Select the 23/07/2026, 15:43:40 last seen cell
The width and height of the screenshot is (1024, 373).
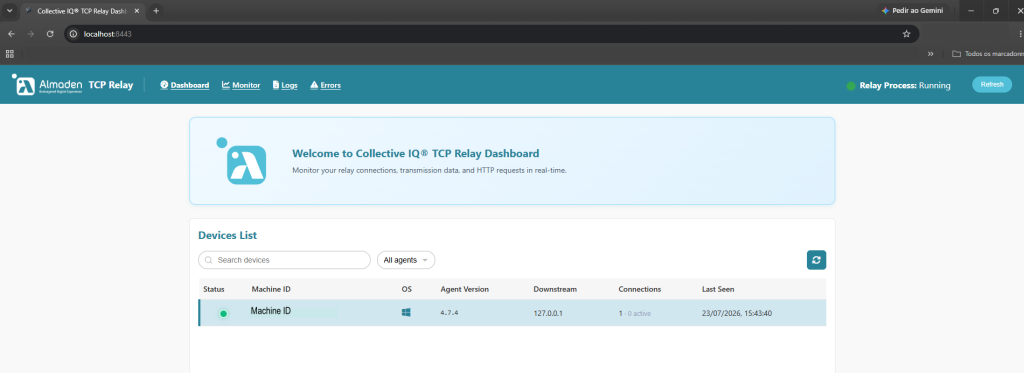(737, 313)
